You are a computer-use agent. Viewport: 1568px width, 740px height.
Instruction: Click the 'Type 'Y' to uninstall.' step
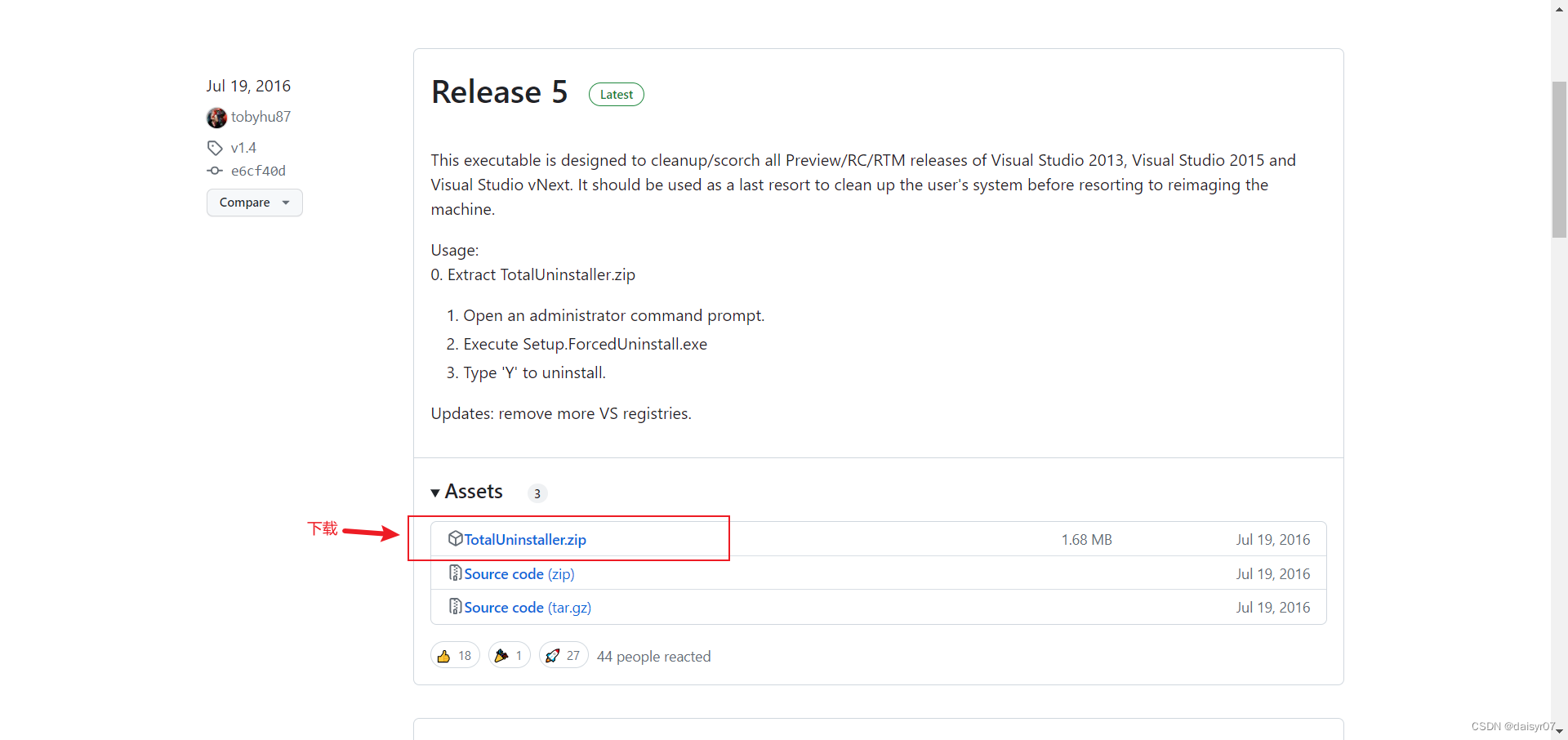(534, 373)
